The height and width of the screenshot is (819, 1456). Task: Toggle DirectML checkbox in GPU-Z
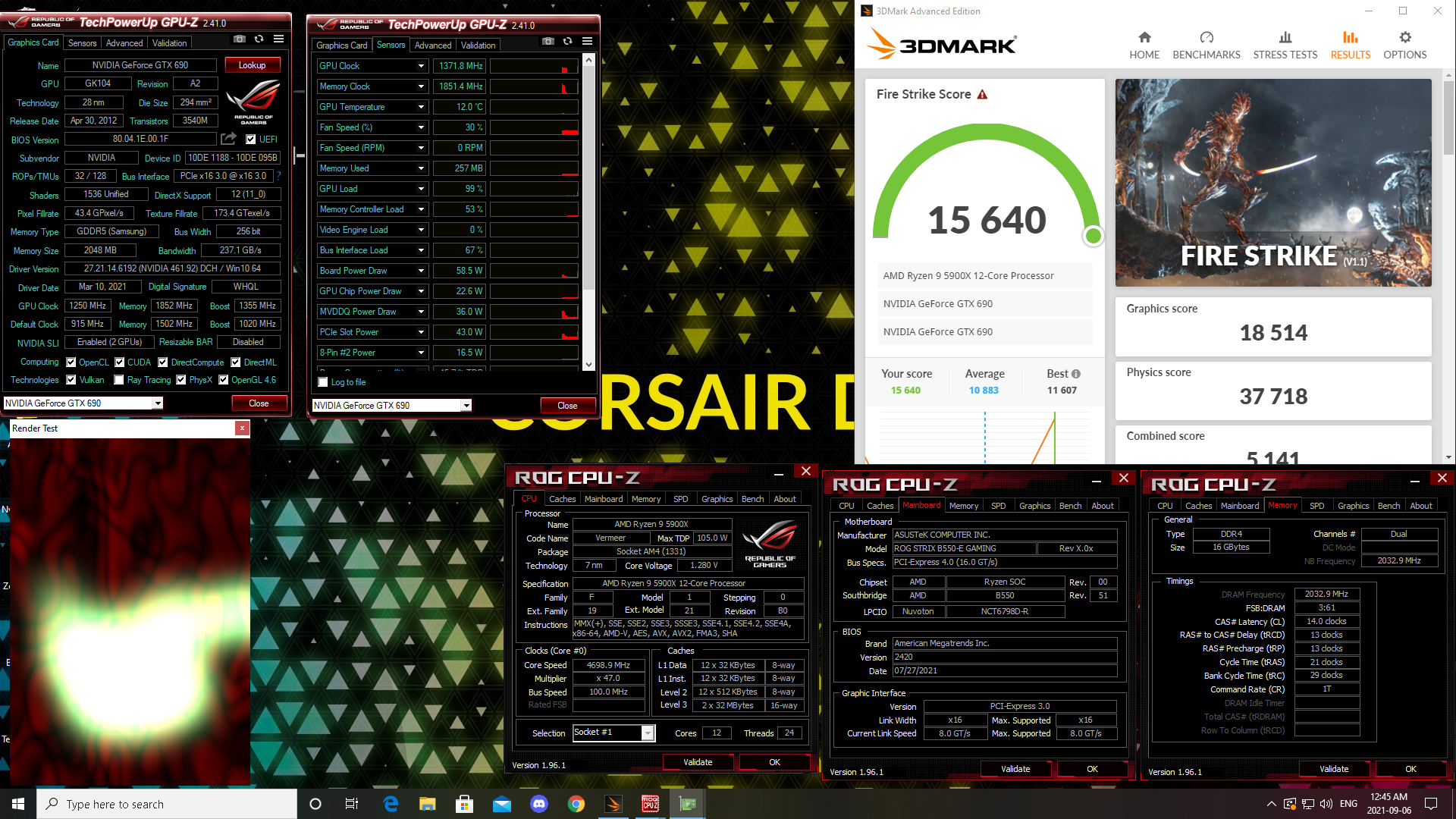pyautogui.click(x=236, y=362)
